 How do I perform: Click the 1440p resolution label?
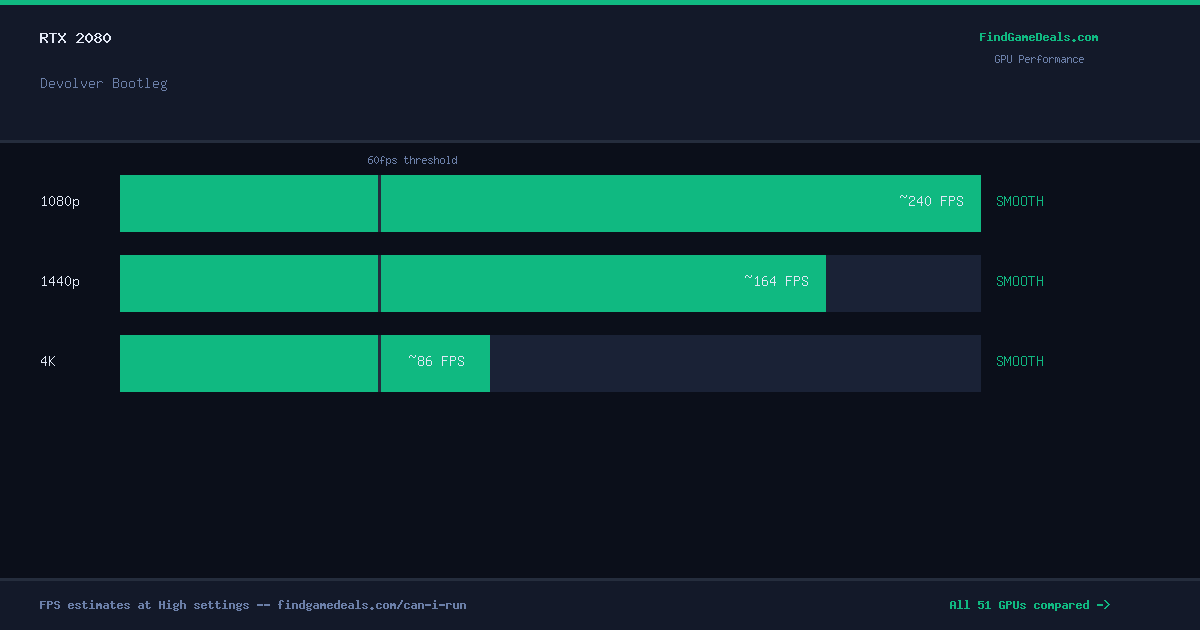60,281
